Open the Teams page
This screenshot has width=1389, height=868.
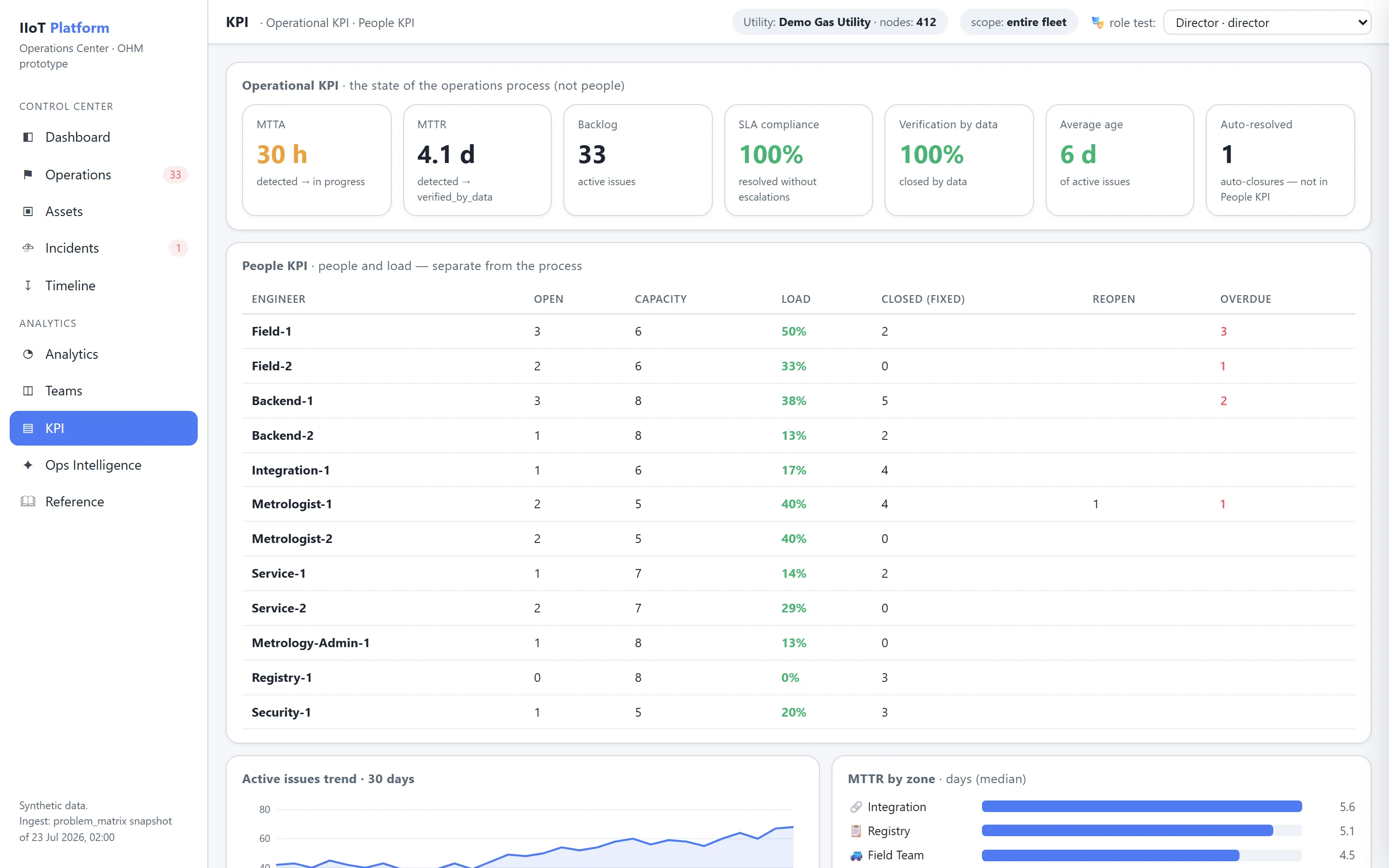click(x=103, y=391)
